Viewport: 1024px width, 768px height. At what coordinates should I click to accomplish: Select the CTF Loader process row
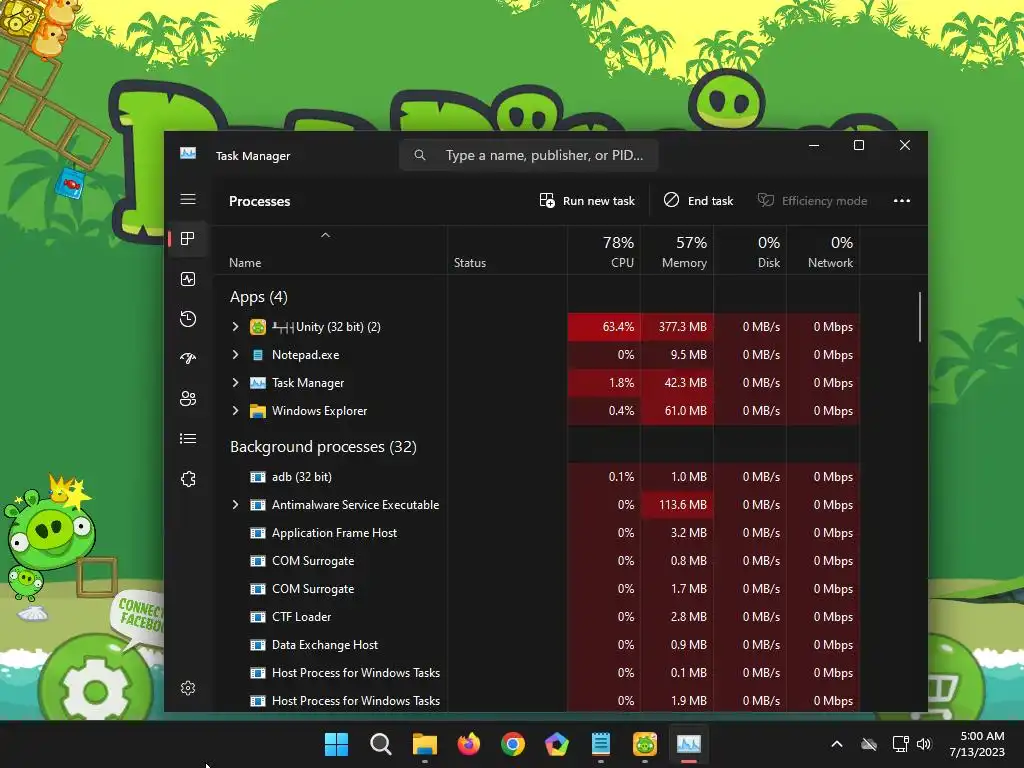(x=536, y=616)
